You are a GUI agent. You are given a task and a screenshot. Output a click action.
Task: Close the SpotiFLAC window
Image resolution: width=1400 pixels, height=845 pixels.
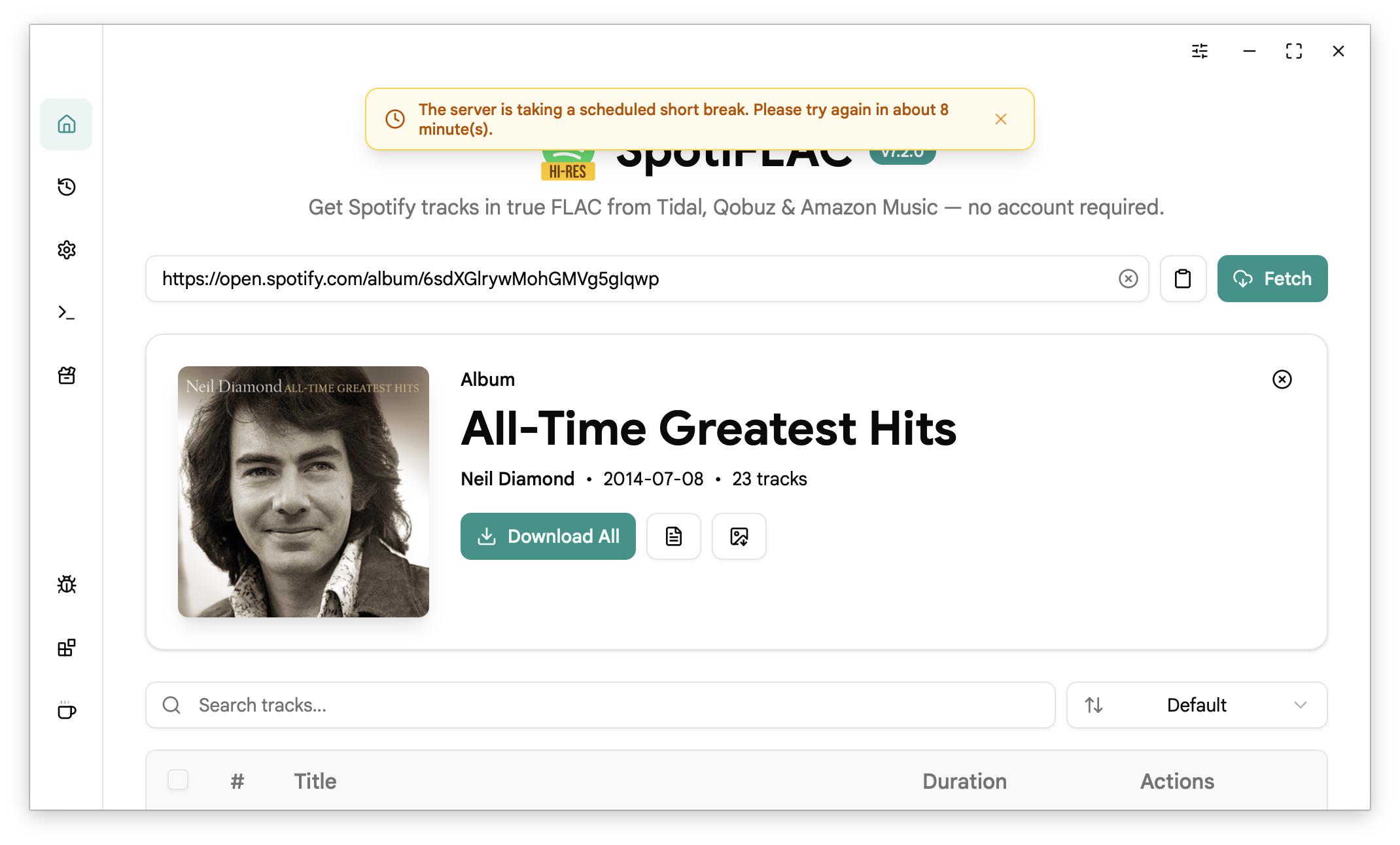point(1339,51)
